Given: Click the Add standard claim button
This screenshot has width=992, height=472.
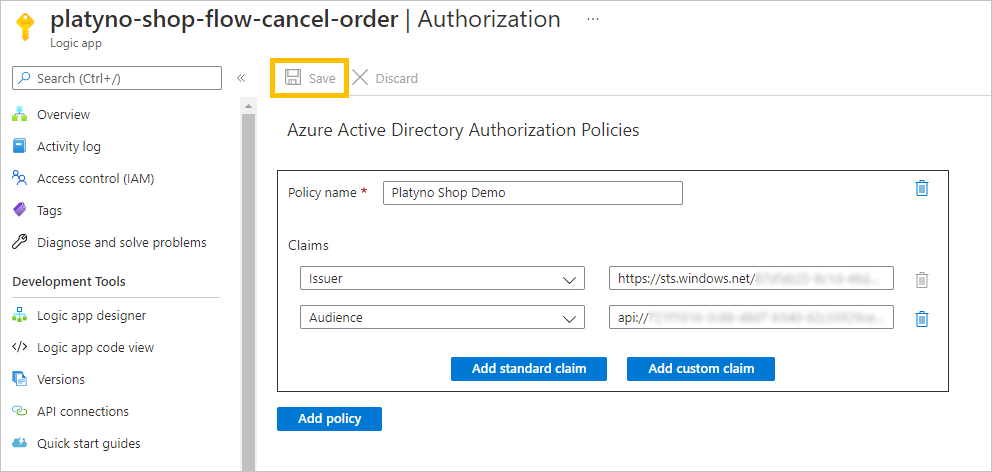Looking at the screenshot, I should pos(529,369).
